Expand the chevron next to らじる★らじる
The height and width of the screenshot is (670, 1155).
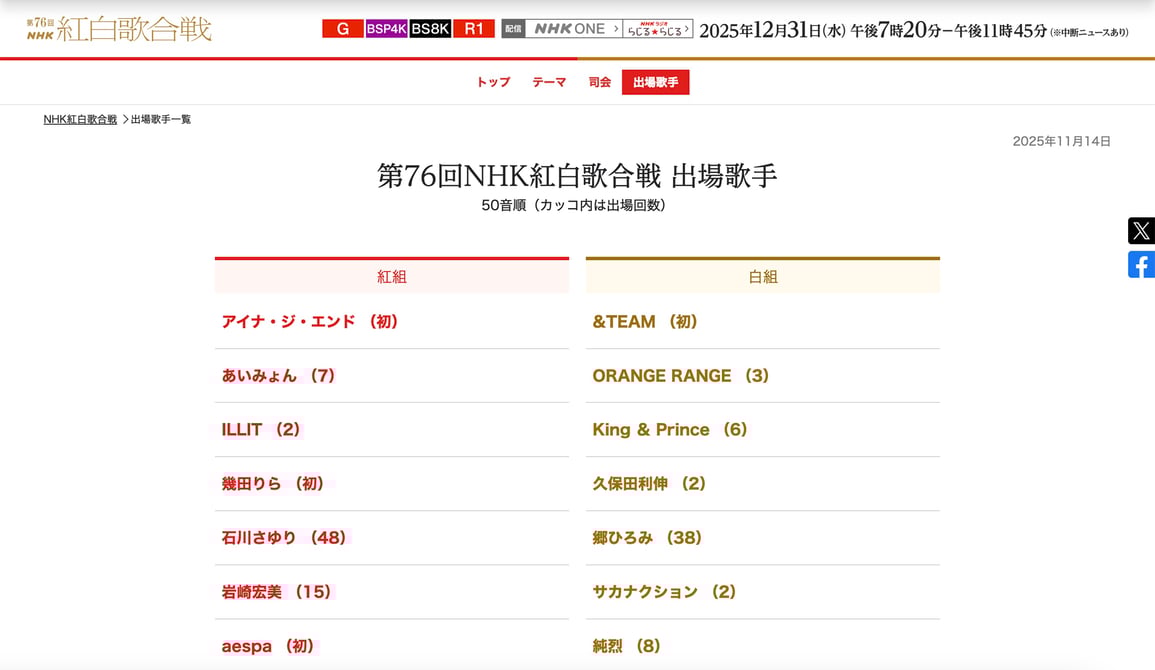point(688,28)
